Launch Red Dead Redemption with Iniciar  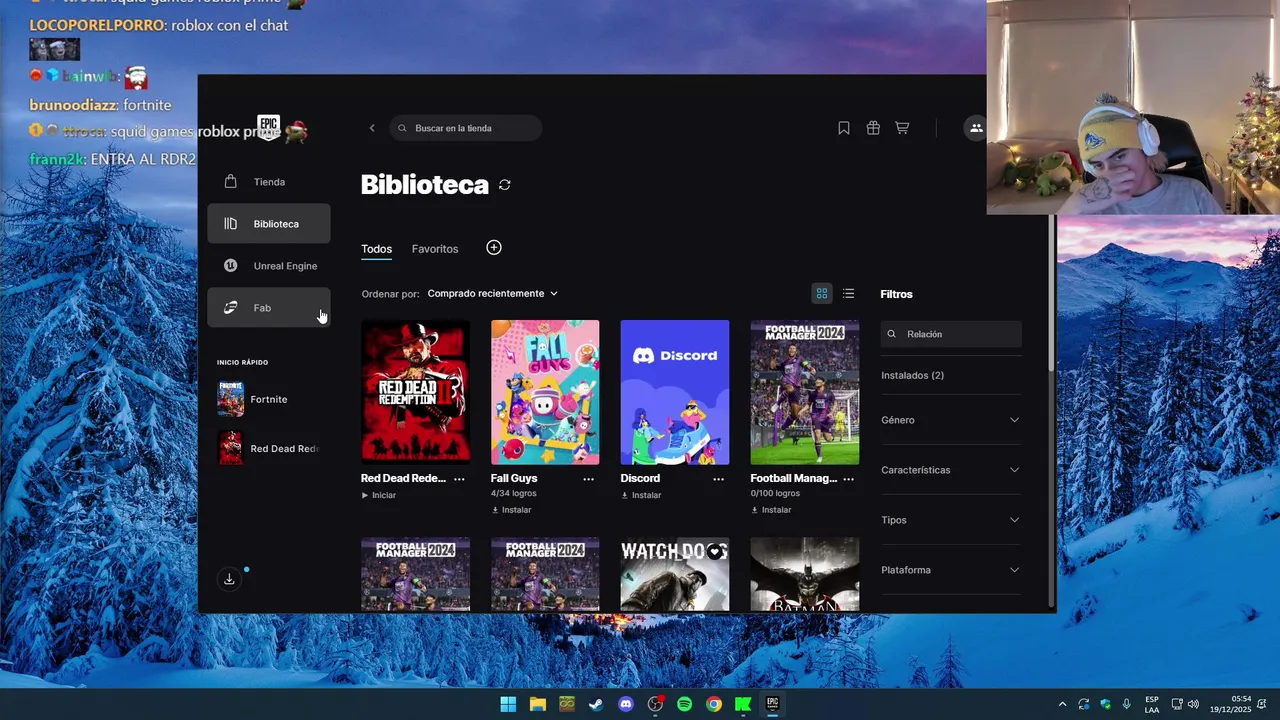click(x=379, y=495)
